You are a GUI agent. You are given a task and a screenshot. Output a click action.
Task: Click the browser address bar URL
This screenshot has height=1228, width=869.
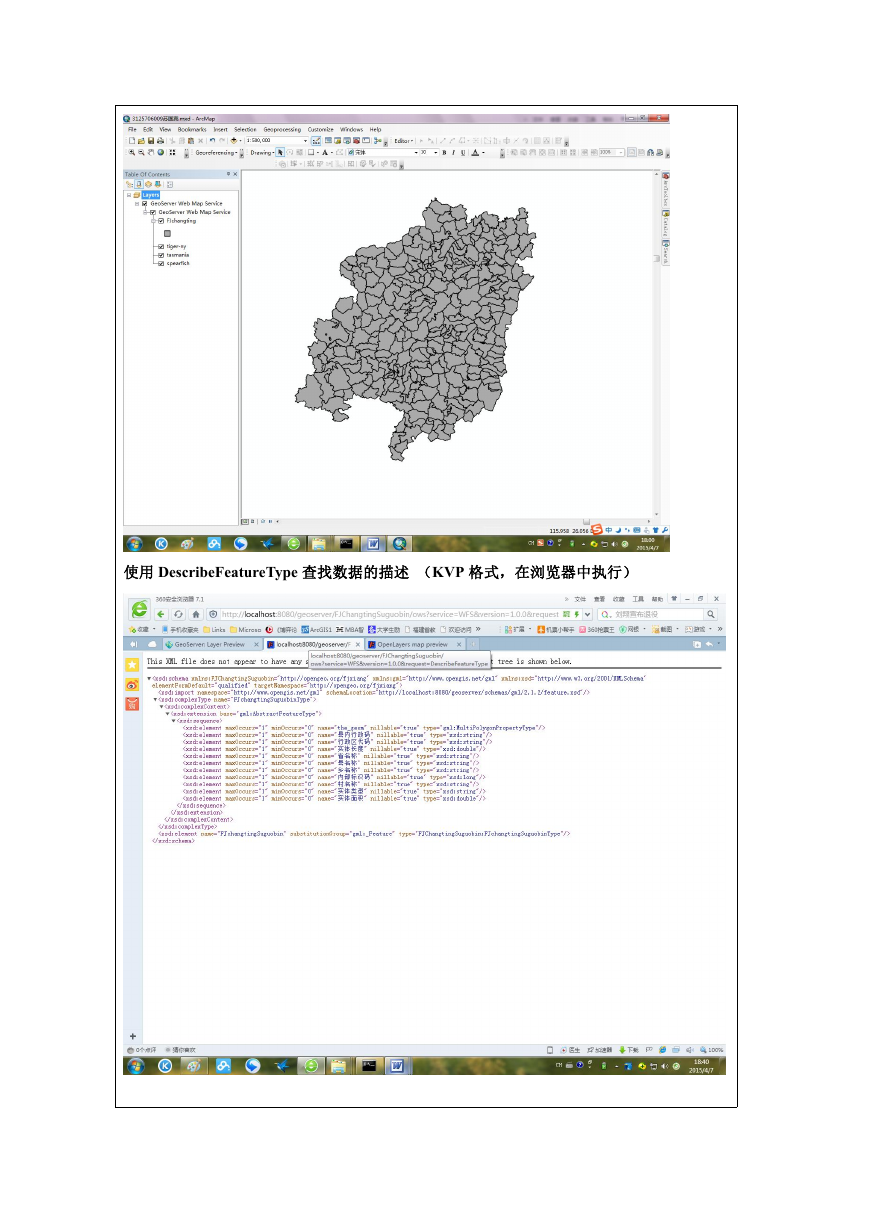click(390, 614)
